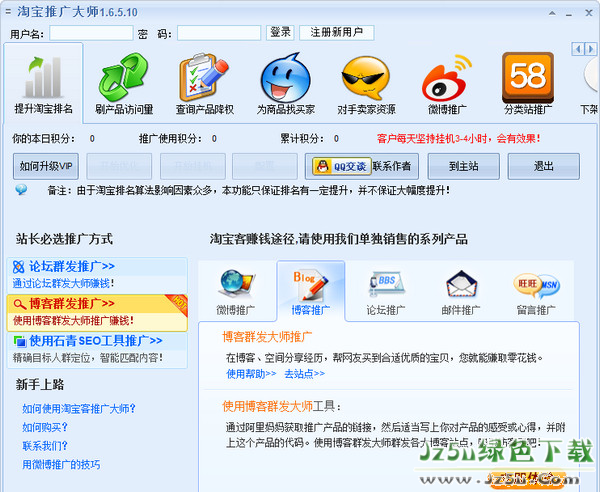Click the 你的本日积分 label
600x492 pixels.
43,138
